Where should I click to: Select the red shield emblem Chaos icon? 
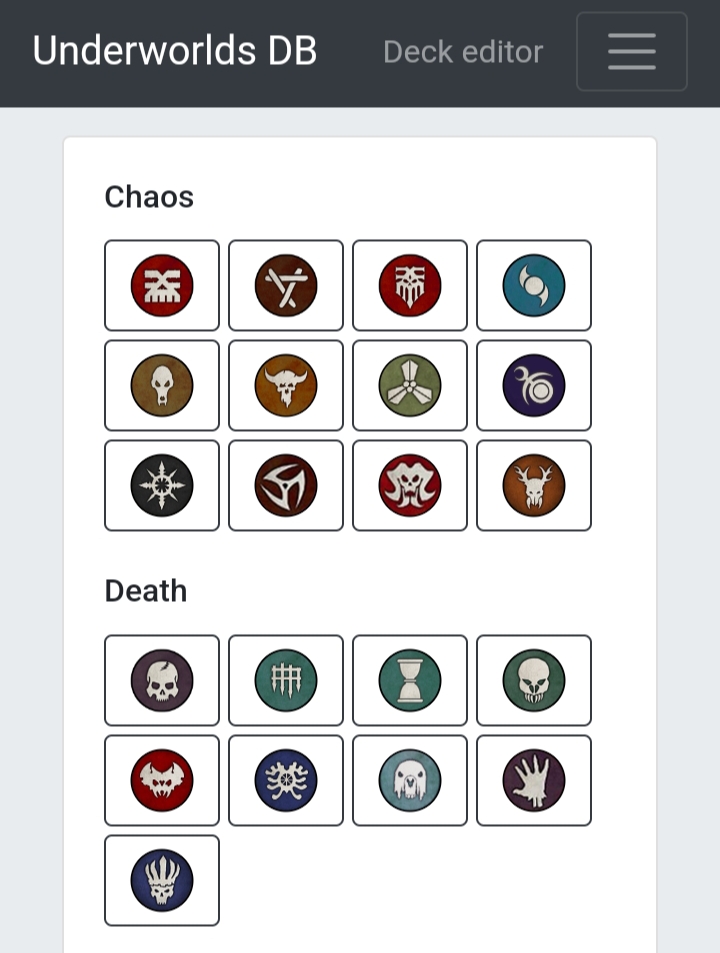[410, 285]
